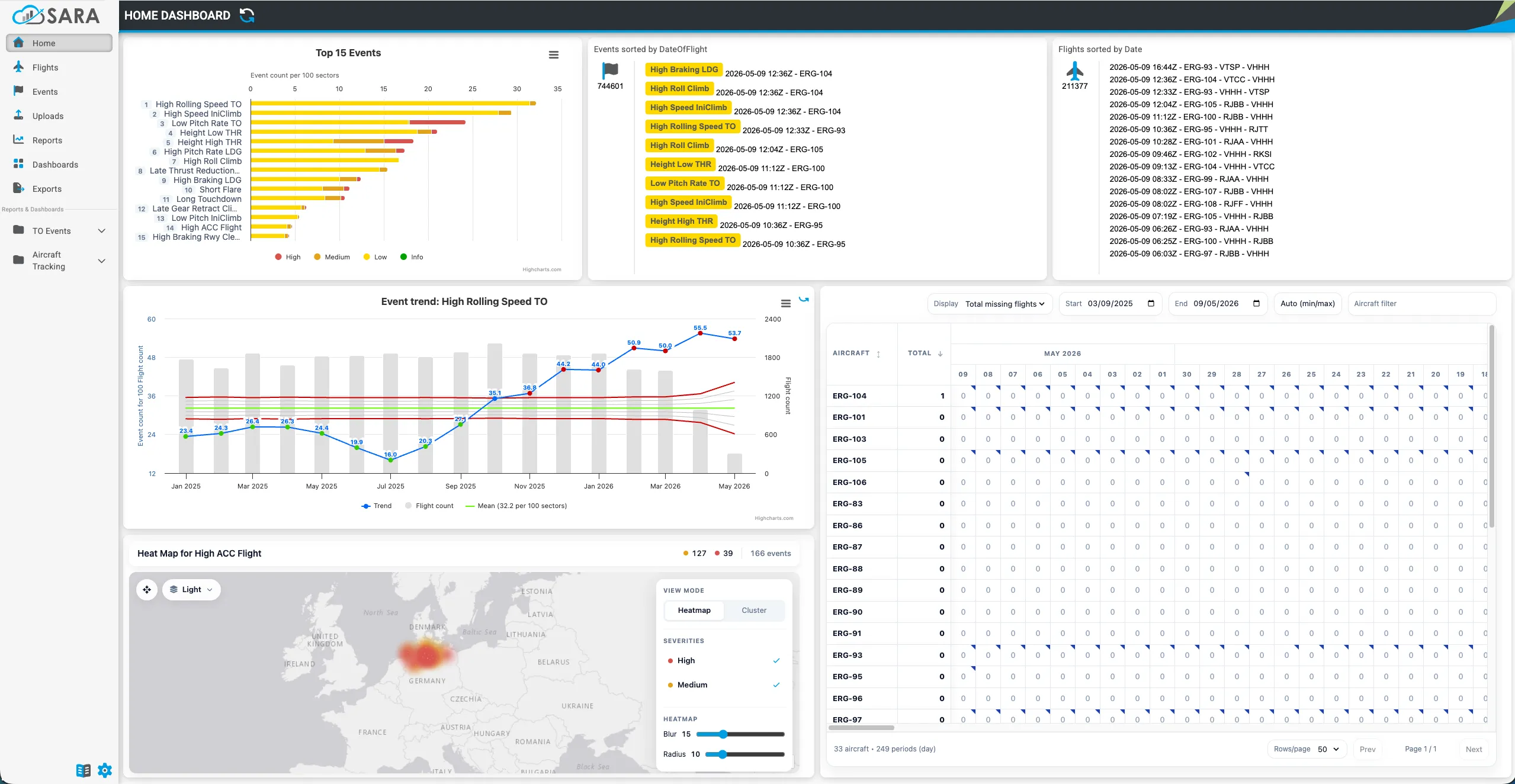The width and height of the screenshot is (1515, 784).
Task: Click the Exports file icon in the sidebar
Action: (x=19, y=188)
